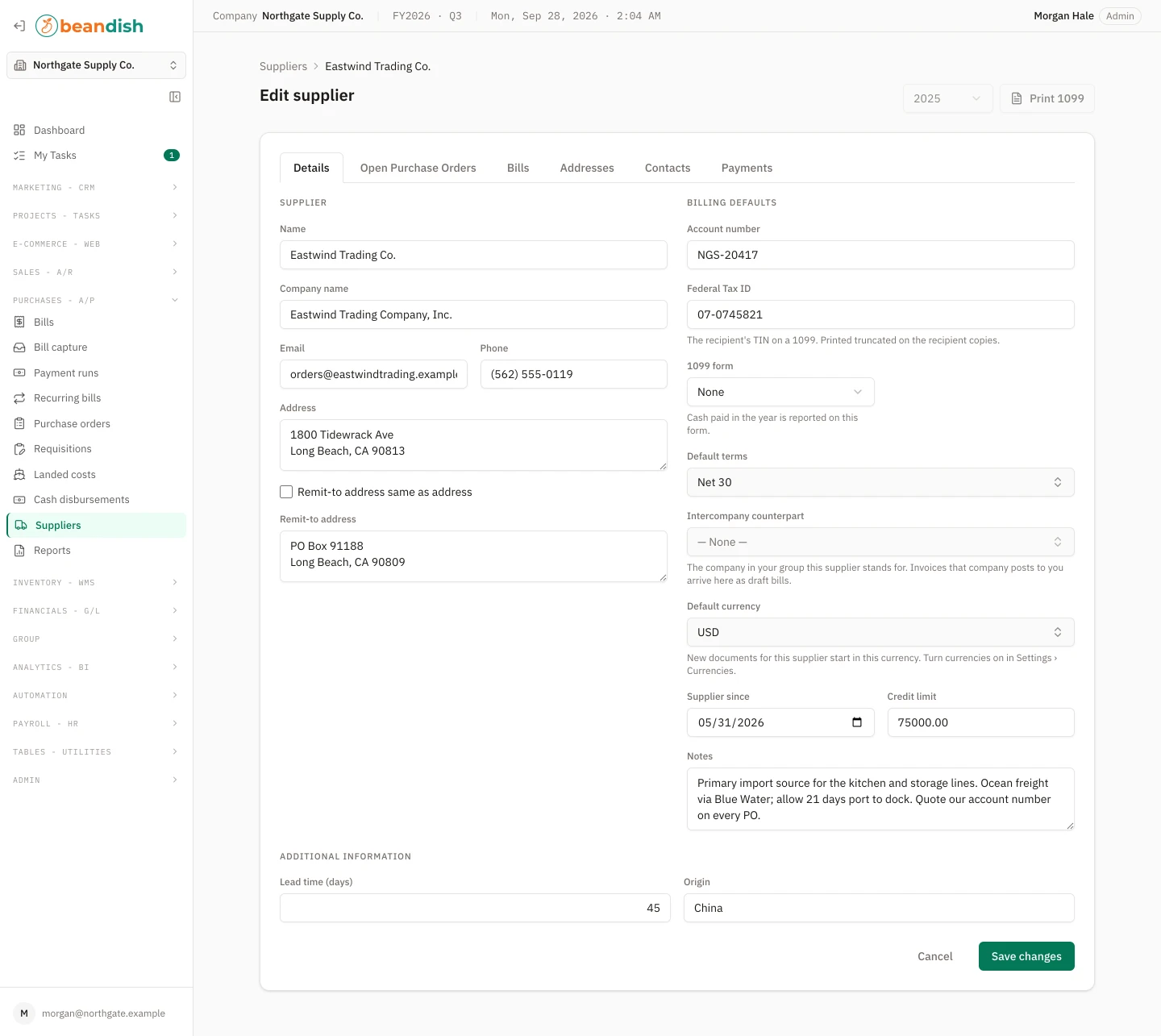Open Purchase orders sidebar item
The height and width of the screenshot is (1036, 1161).
tap(96, 423)
